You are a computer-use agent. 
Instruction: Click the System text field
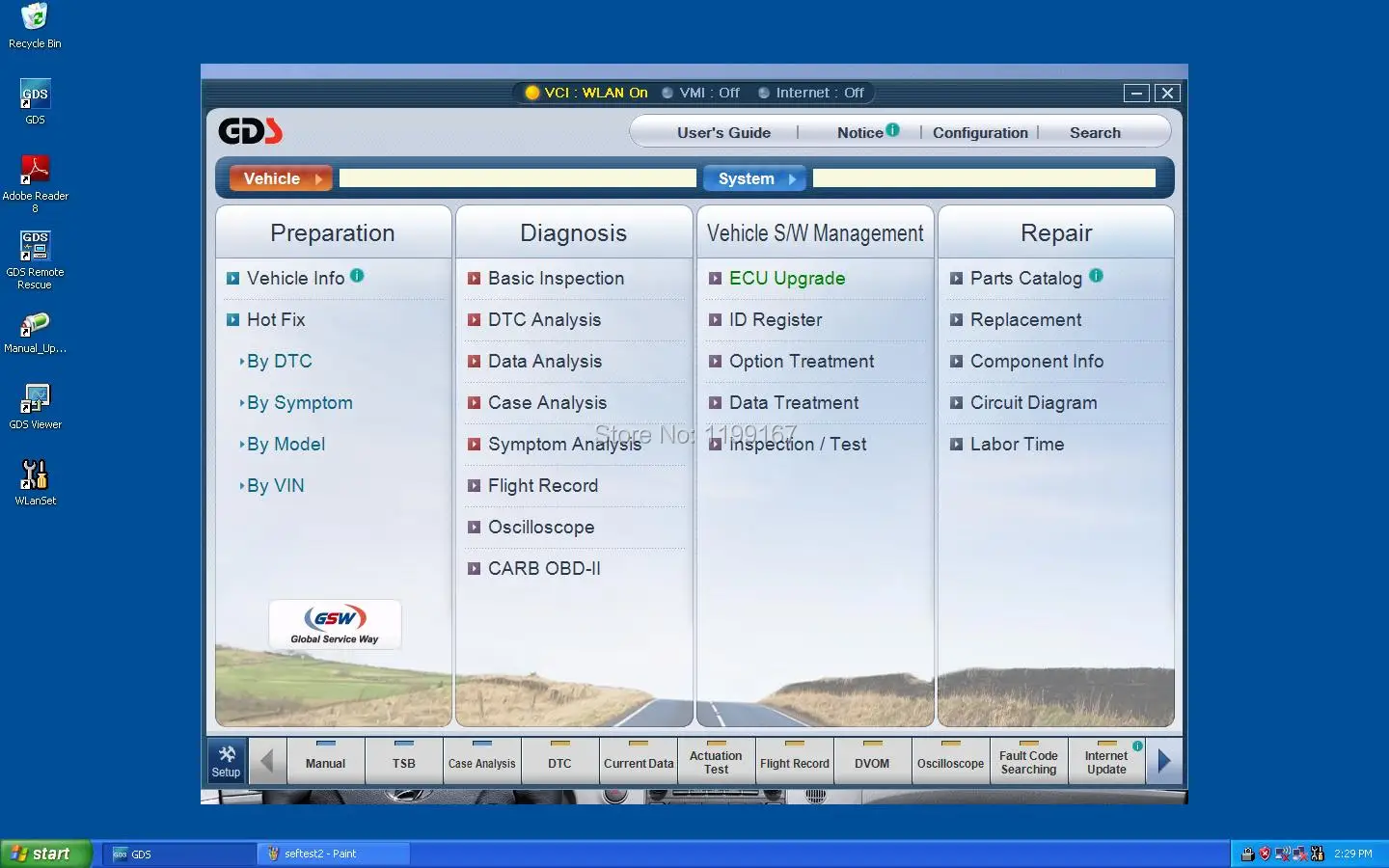click(x=984, y=178)
